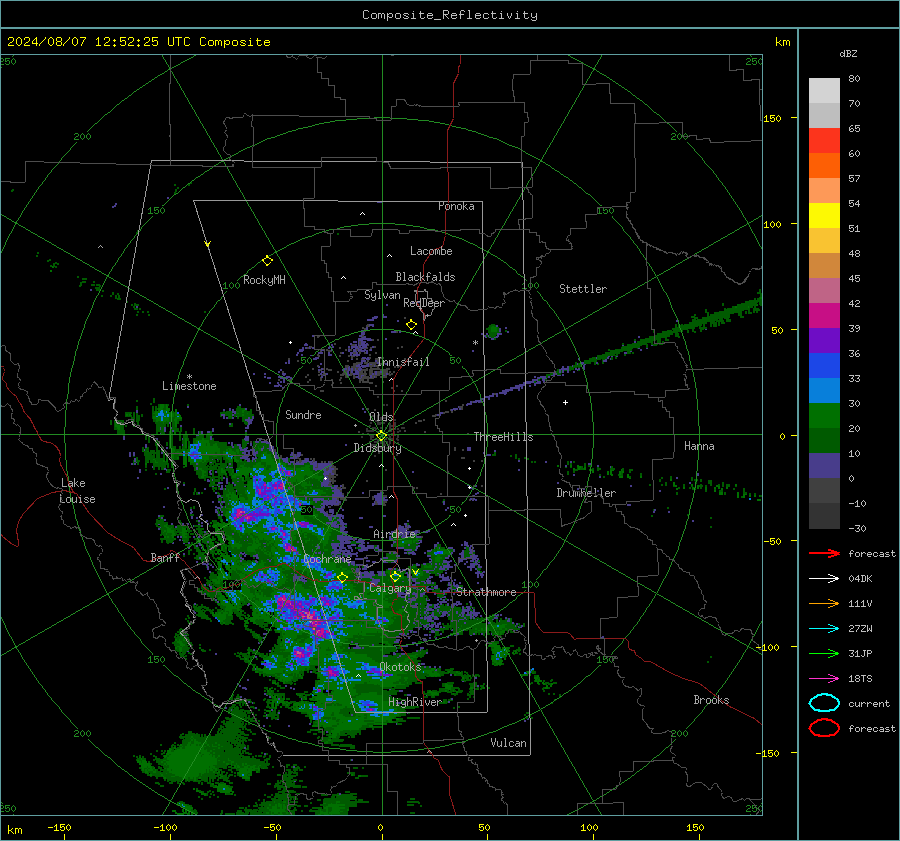
Task: Click the green 31JP arrow in legend
Action: [824, 653]
